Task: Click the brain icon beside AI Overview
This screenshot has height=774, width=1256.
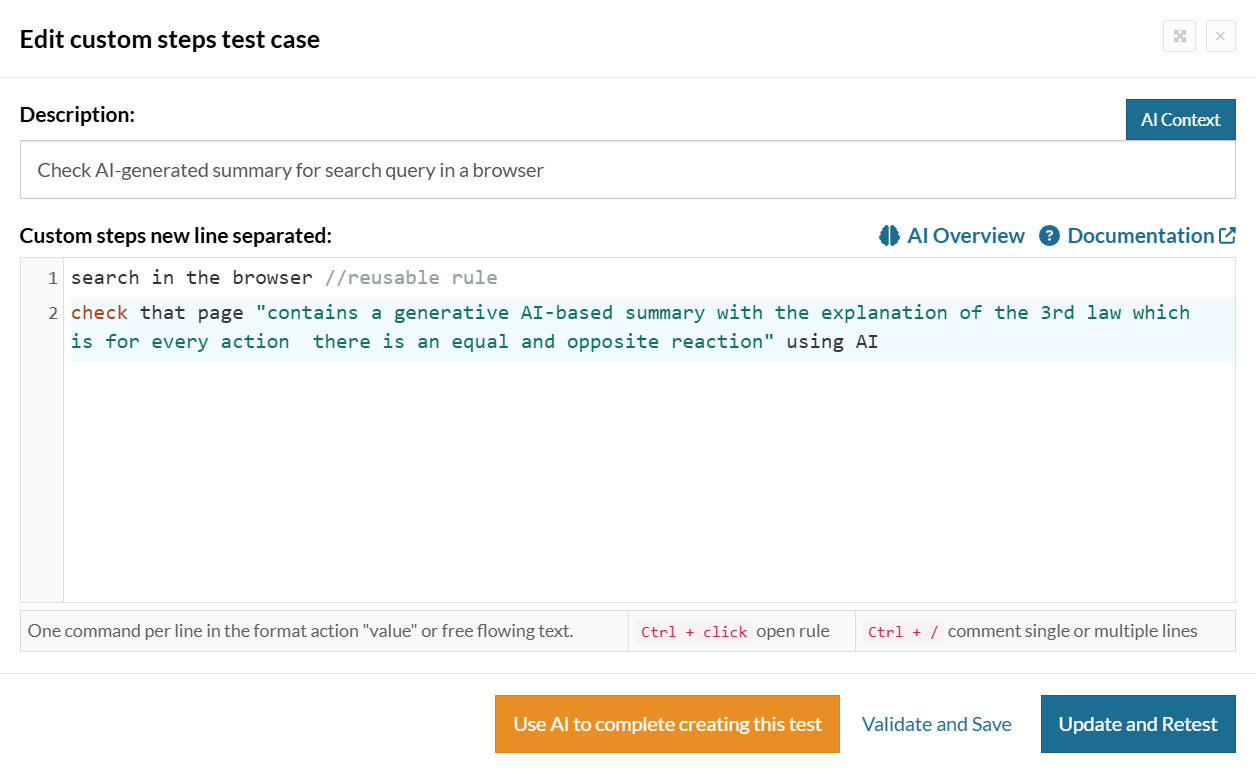Action: 889,236
